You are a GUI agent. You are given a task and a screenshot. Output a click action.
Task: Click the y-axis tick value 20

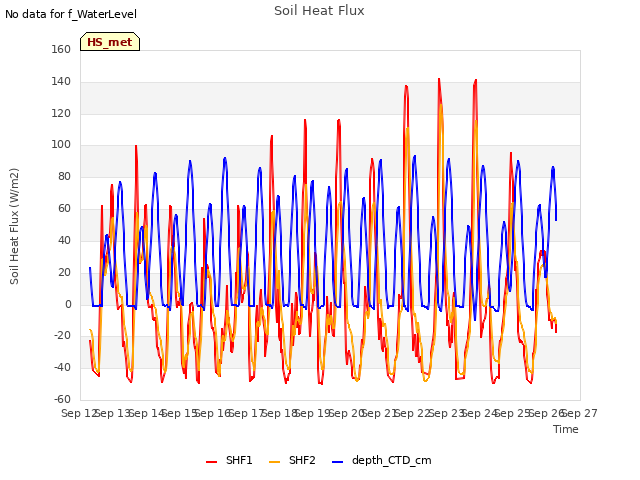(64, 272)
